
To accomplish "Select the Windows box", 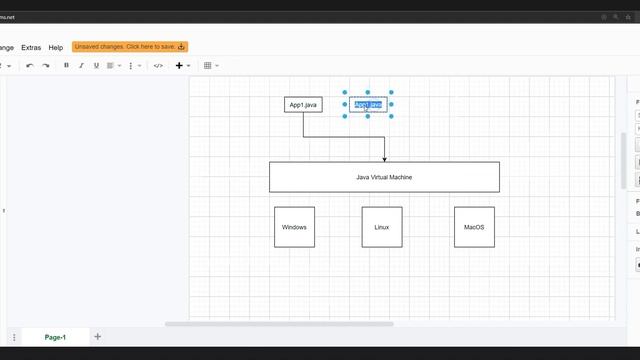I will click(x=294, y=227).
